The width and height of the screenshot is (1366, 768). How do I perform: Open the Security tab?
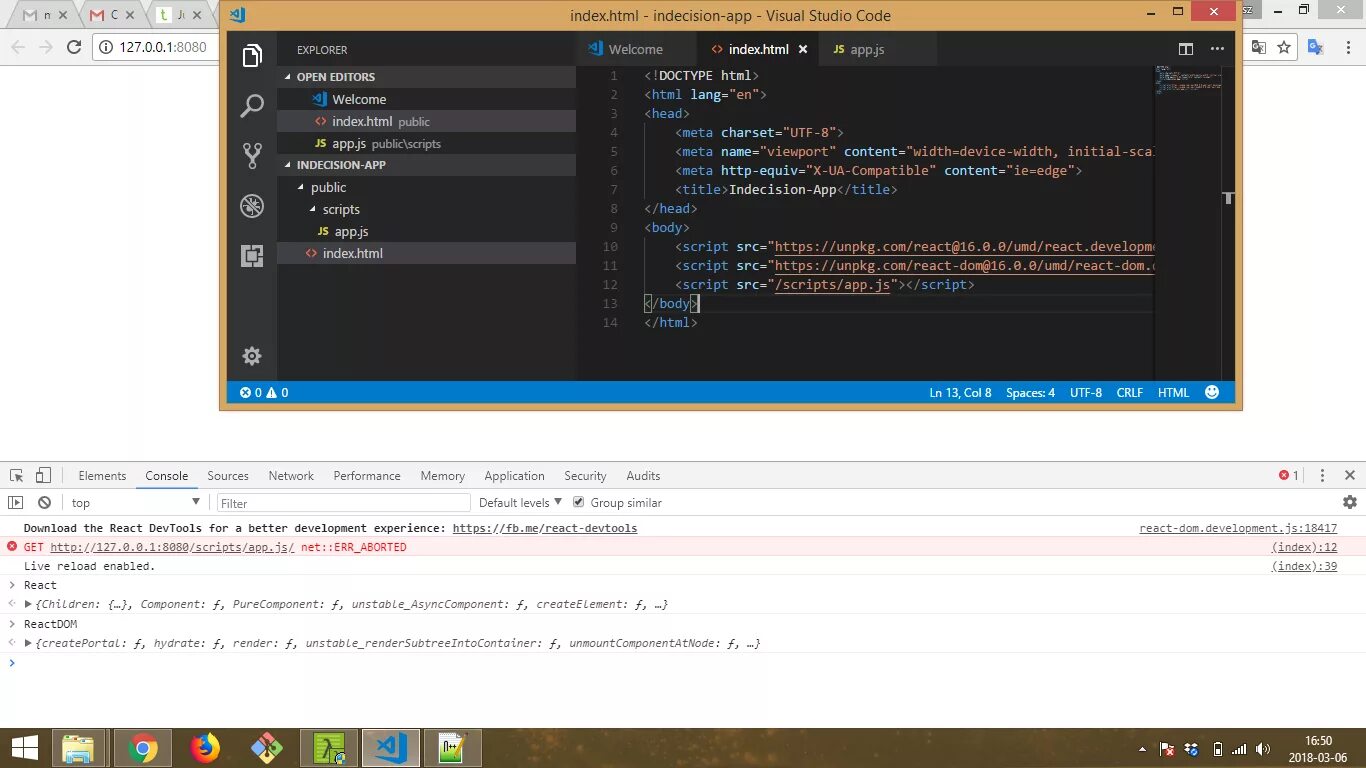coord(585,475)
